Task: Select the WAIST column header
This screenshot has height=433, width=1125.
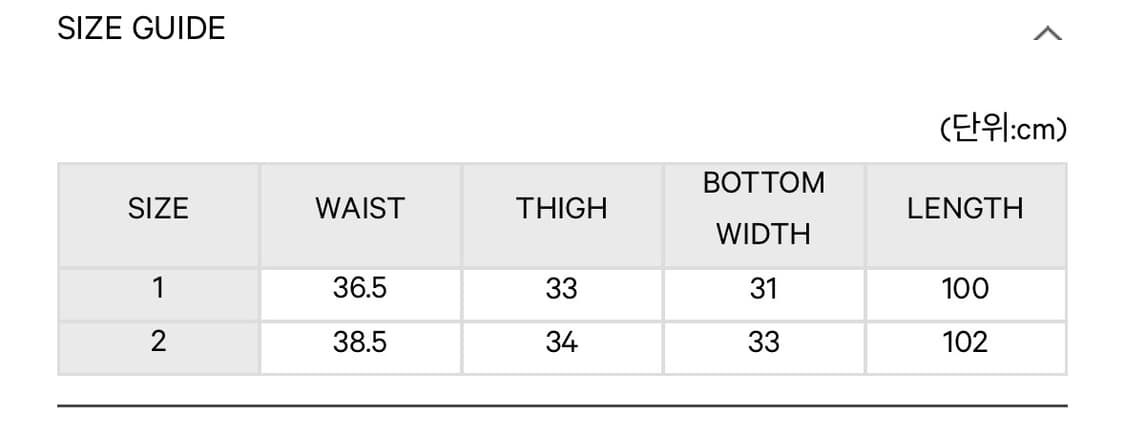Action: pos(360,209)
